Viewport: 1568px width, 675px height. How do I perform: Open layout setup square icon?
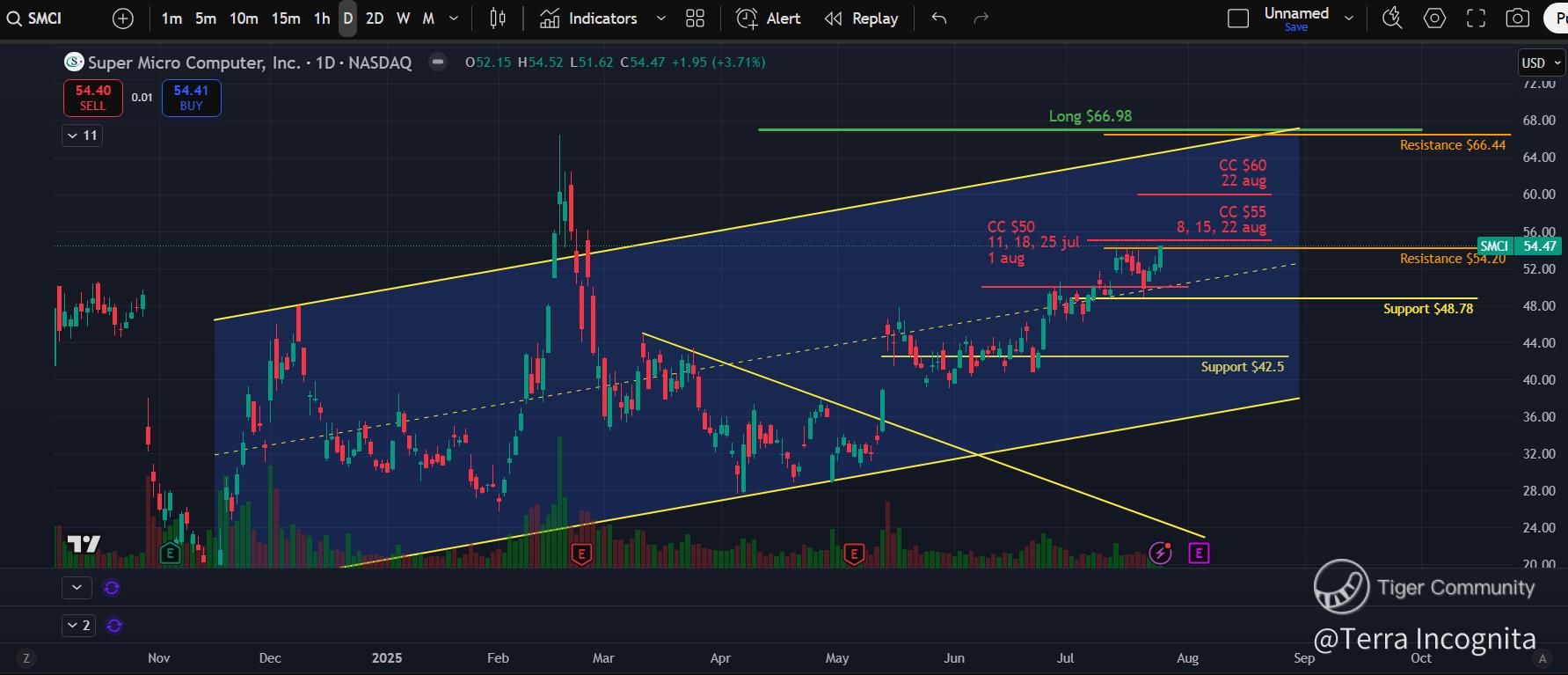(1238, 18)
